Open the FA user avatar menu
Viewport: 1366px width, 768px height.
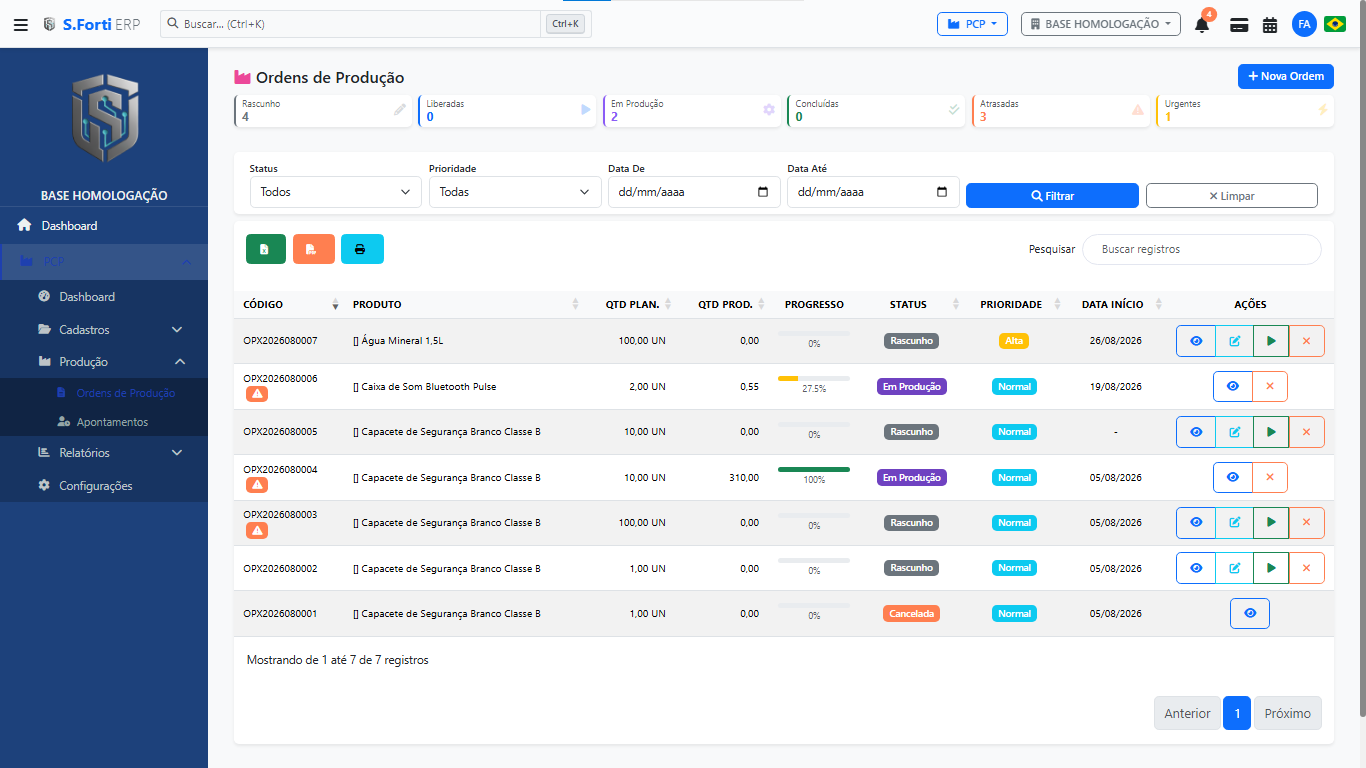pos(1304,24)
